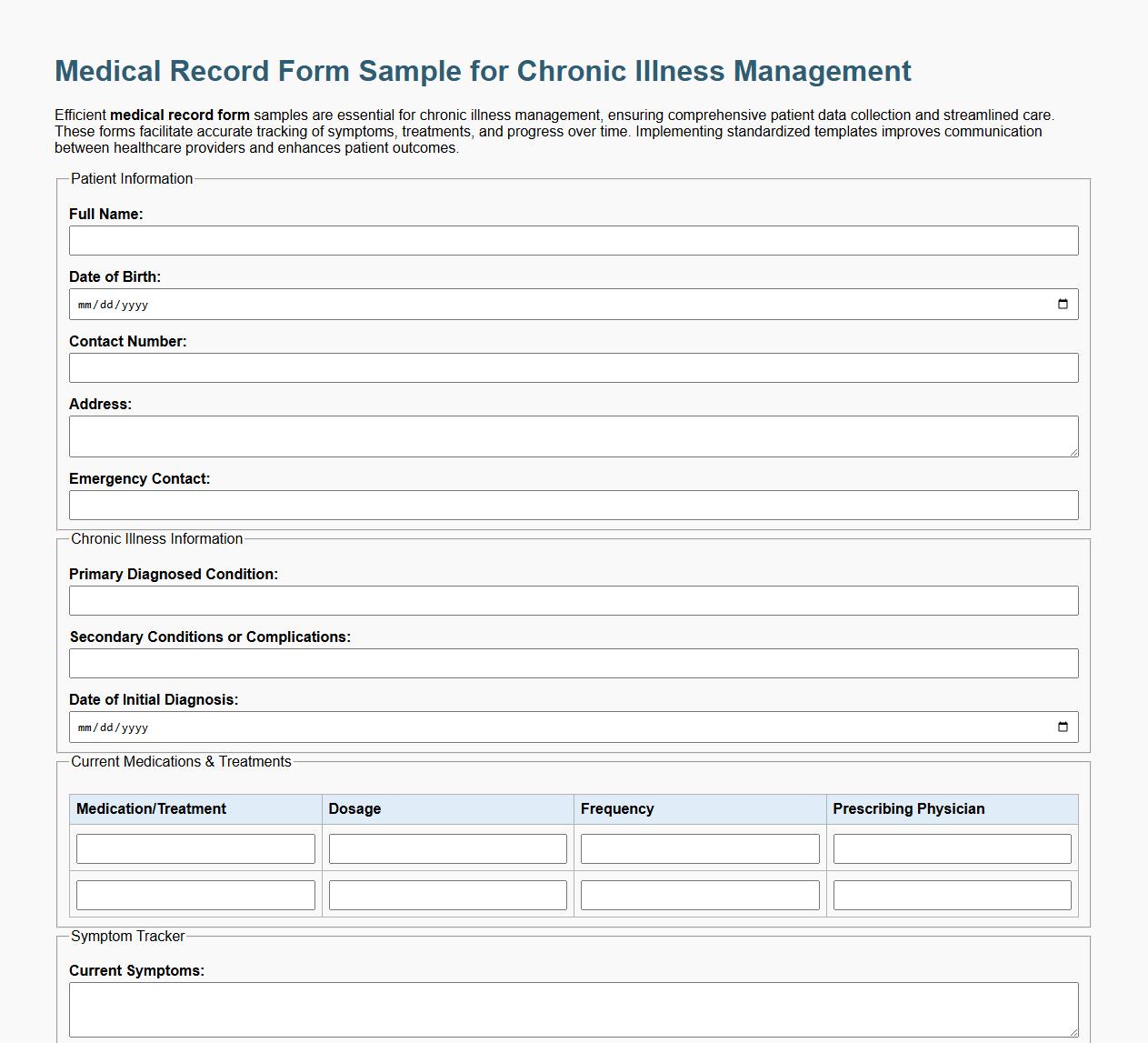1148x1043 pixels.
Task: Click the Chronic Illness Information section label
Action: 156,538
